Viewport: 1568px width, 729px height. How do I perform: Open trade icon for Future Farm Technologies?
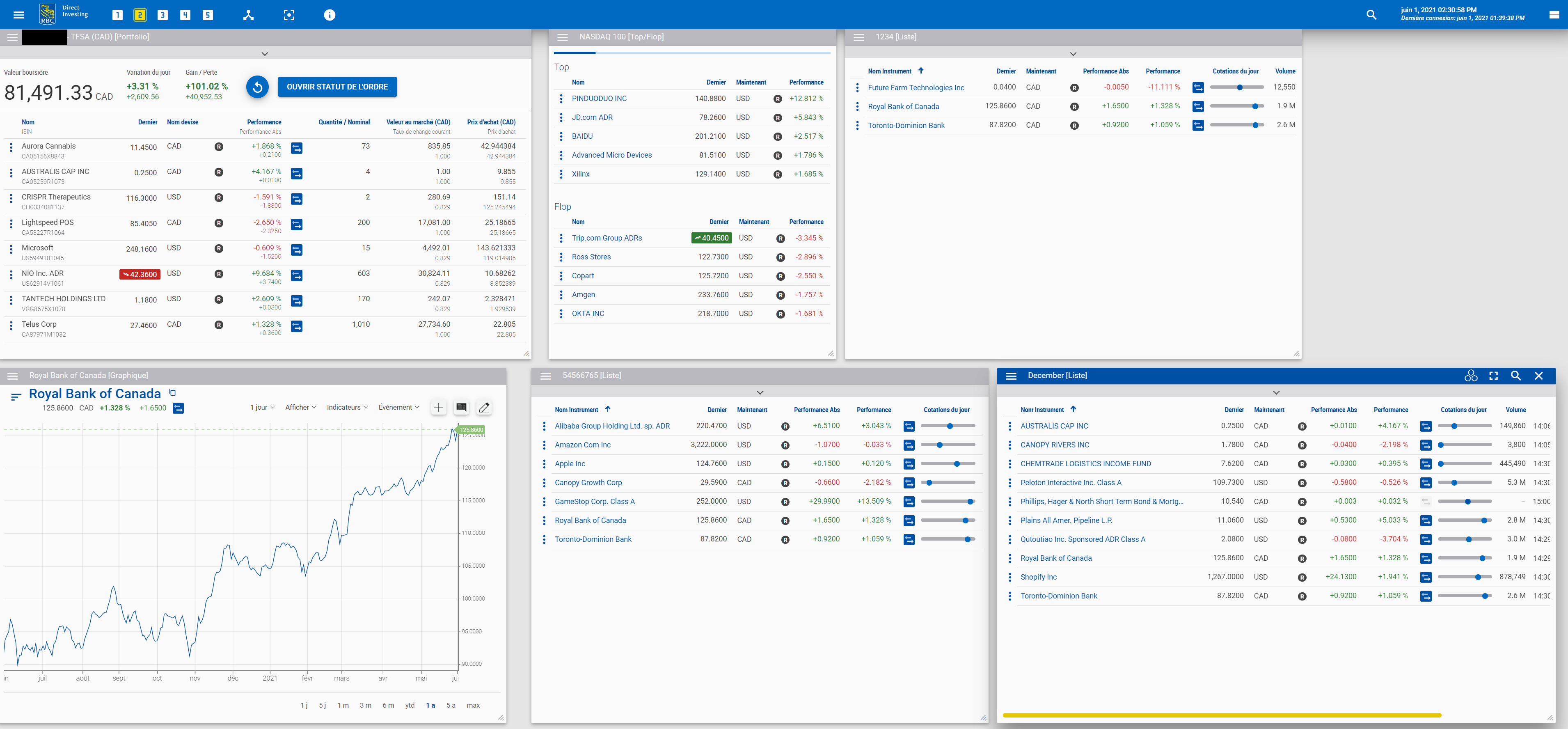(1198, 88)
